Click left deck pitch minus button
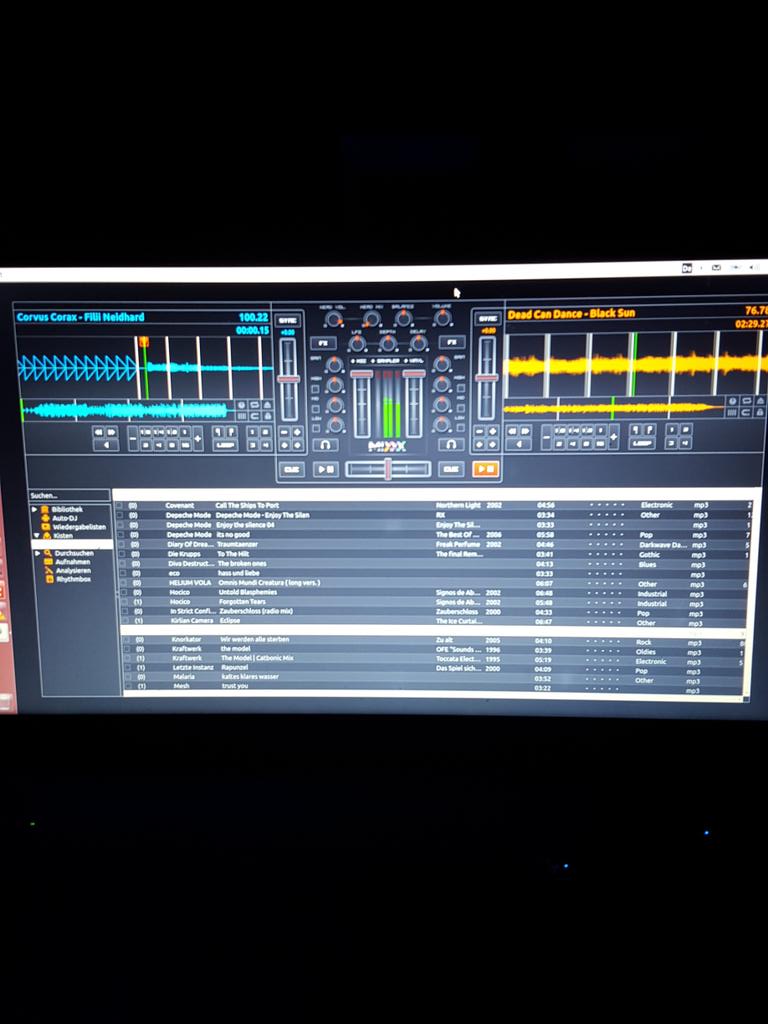 (x=285, y=432)
